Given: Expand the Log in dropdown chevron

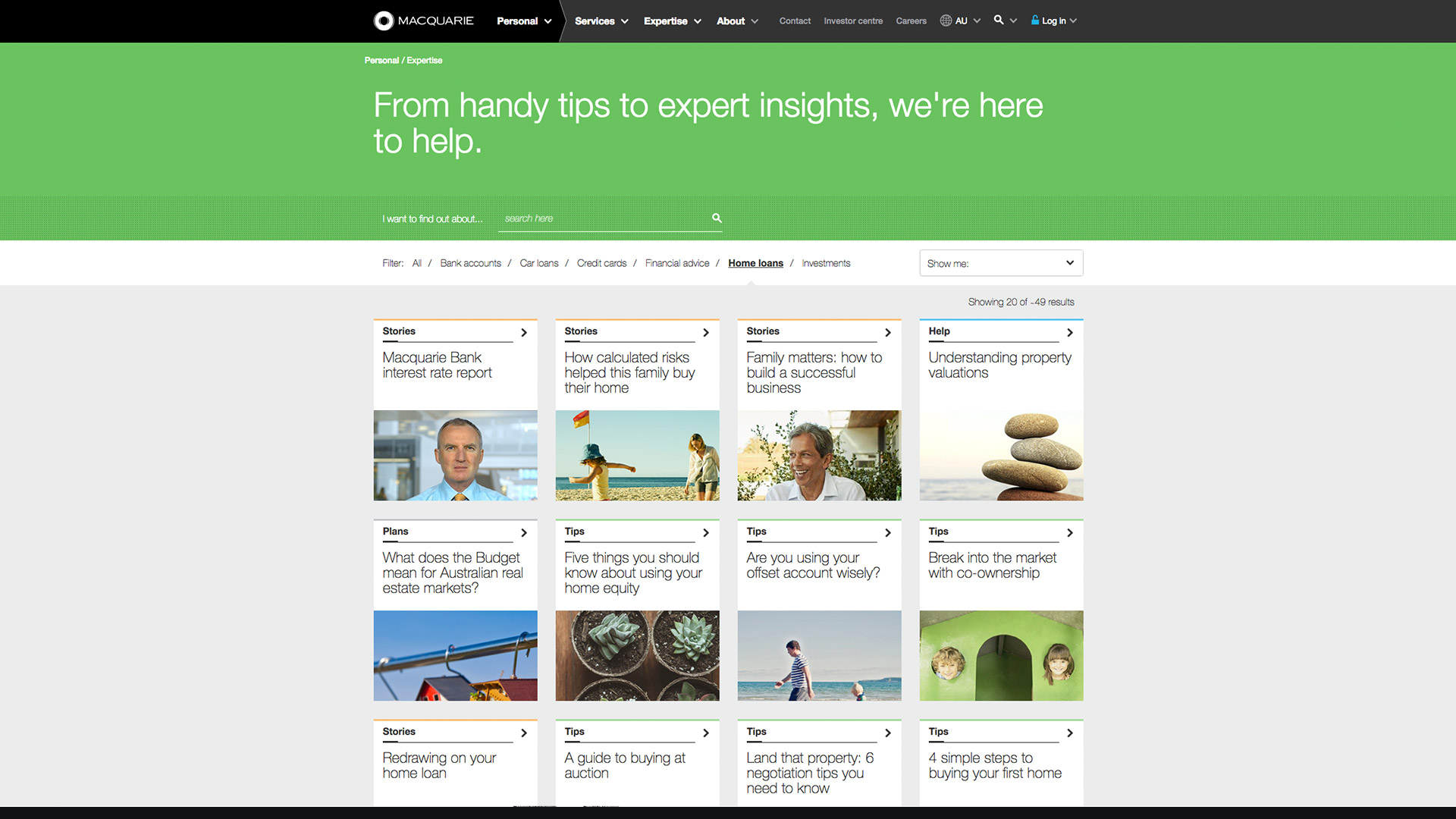Looking at the screenshot, I should pyautogui.click(x=1073, y=20).
